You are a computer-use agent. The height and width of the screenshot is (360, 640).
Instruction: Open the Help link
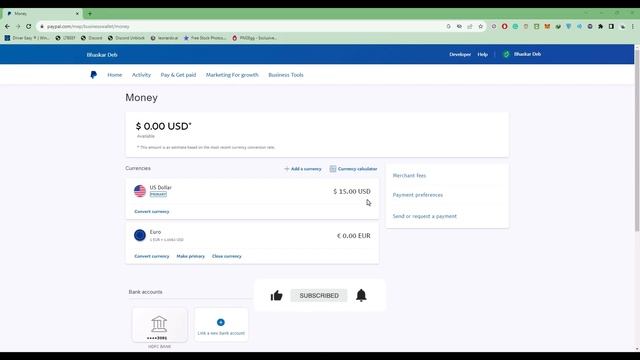482,54
